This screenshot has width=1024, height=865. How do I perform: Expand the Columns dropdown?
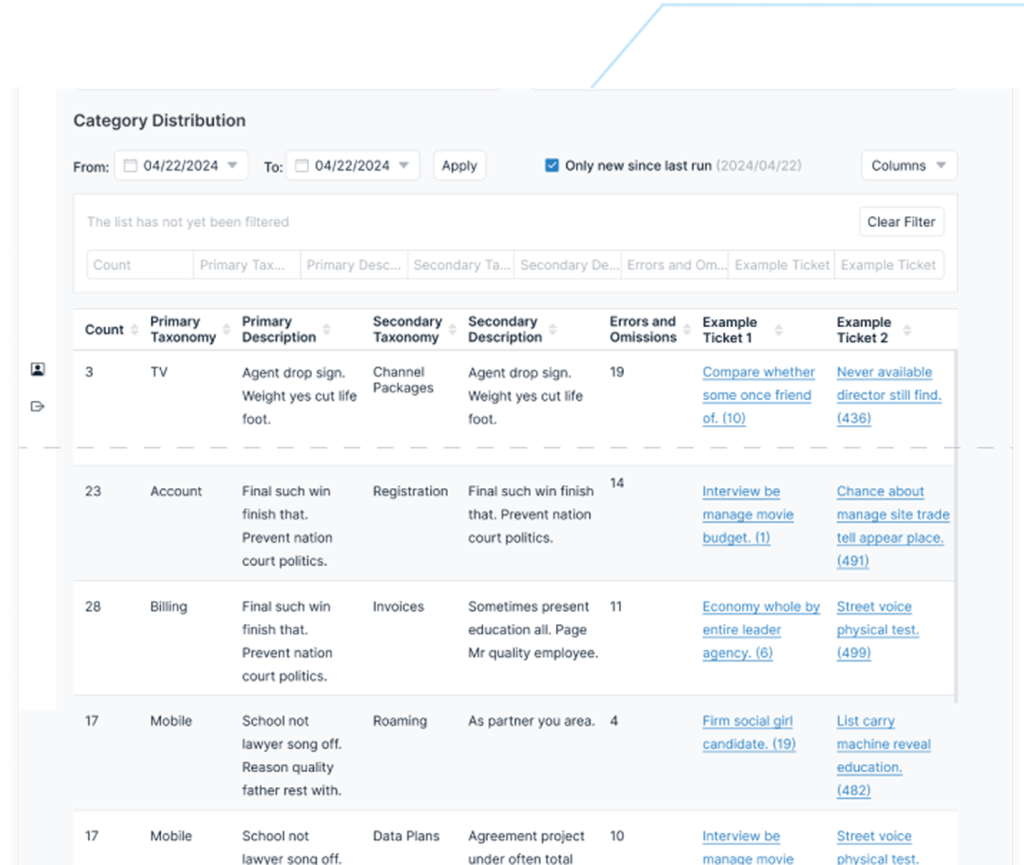pyautogui.click(x=908, y=166)
